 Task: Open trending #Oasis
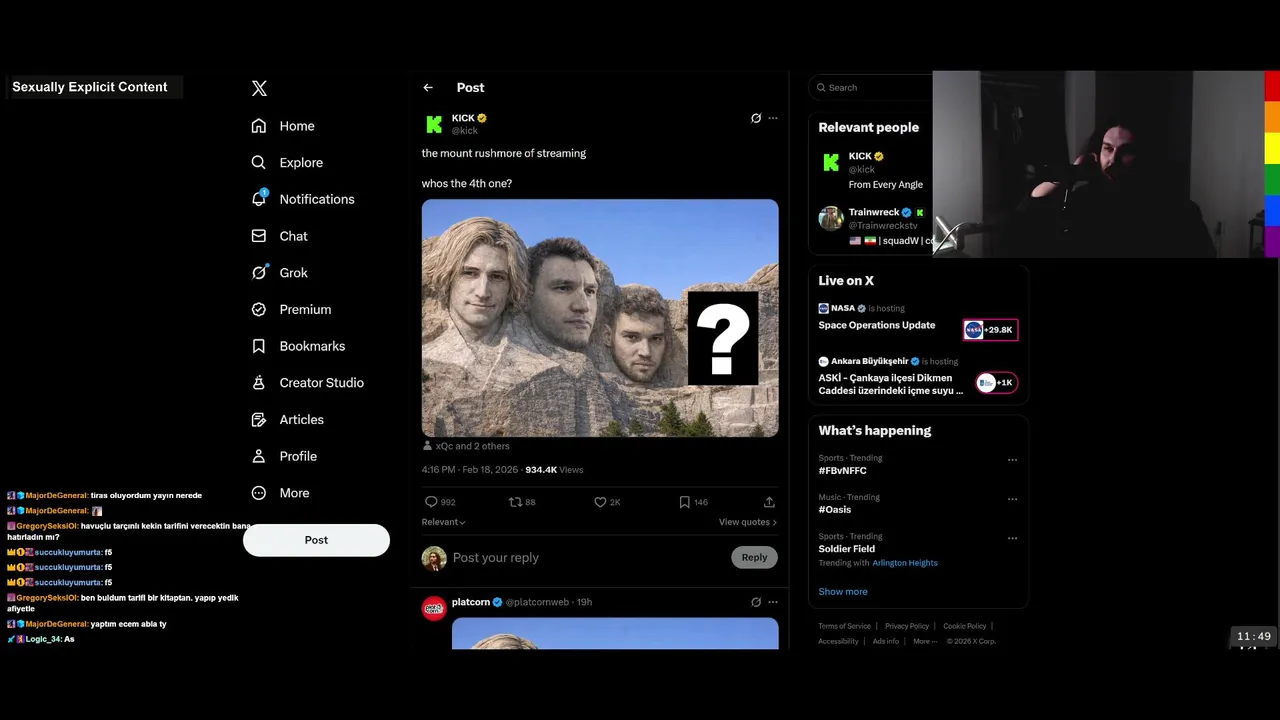click(x=835, y=510)
